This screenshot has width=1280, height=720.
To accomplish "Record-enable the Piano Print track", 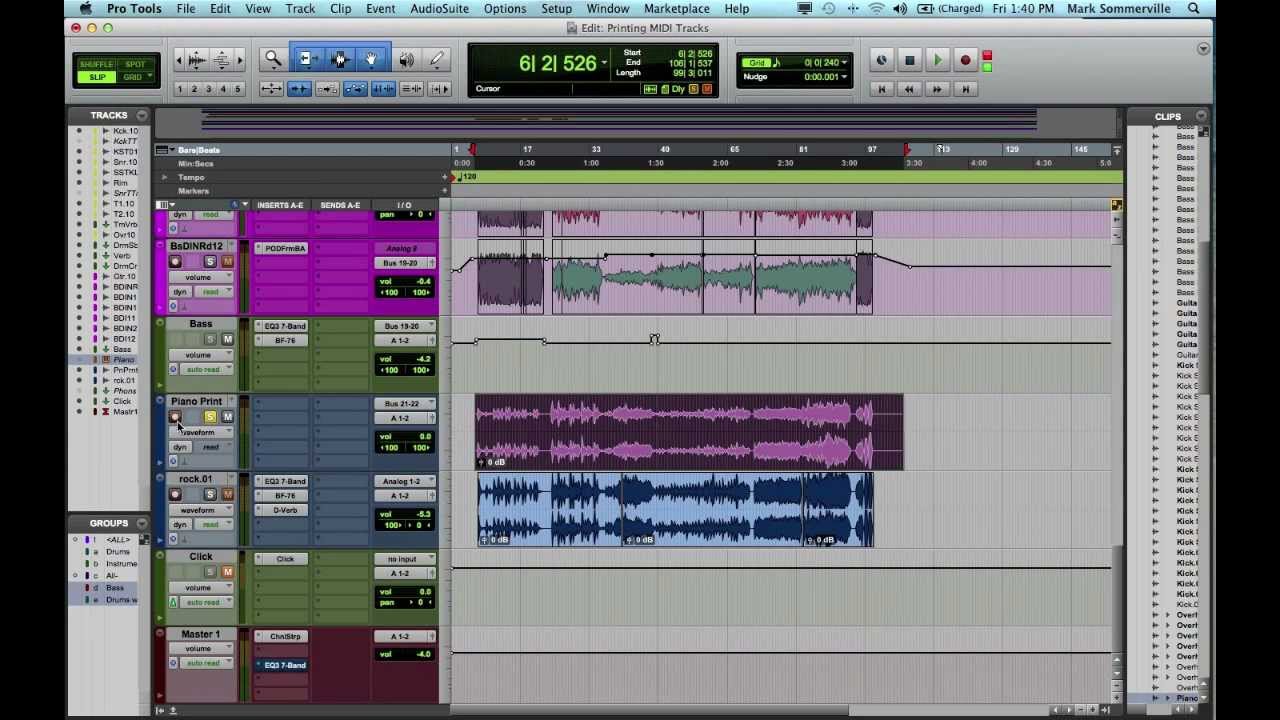I will (175, 417).
